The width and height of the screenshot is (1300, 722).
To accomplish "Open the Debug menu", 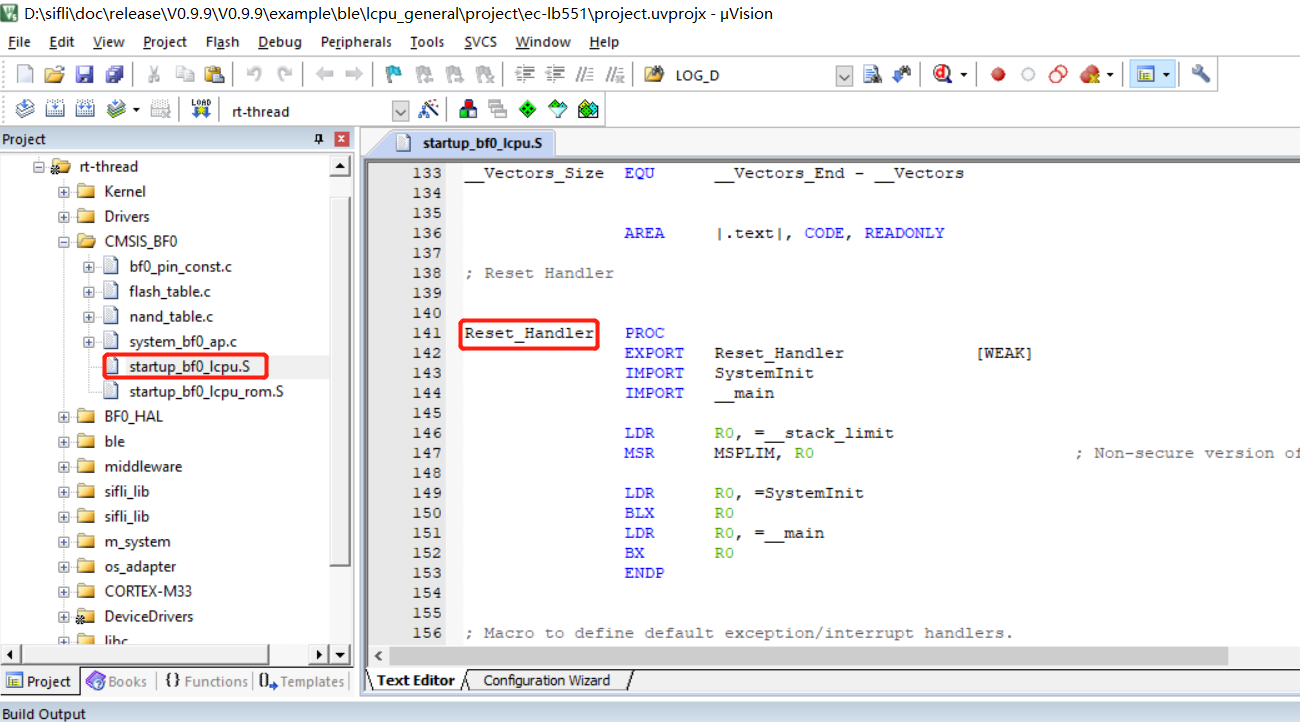I will pyautogui.click(x=280, y=42).
